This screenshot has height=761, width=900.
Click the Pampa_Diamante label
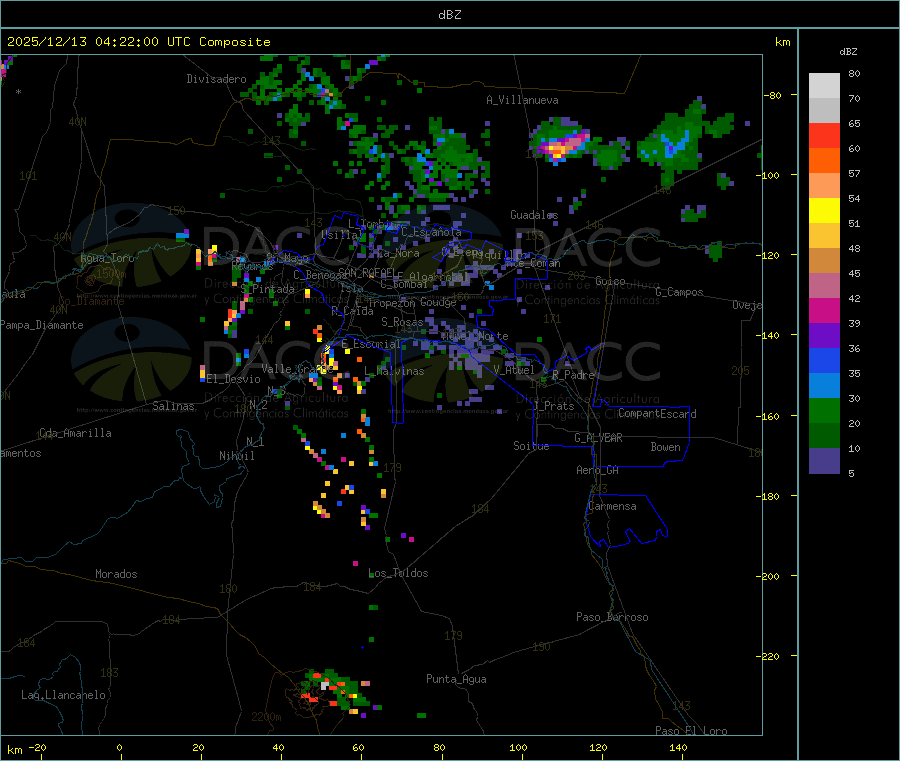coord(41,325)
